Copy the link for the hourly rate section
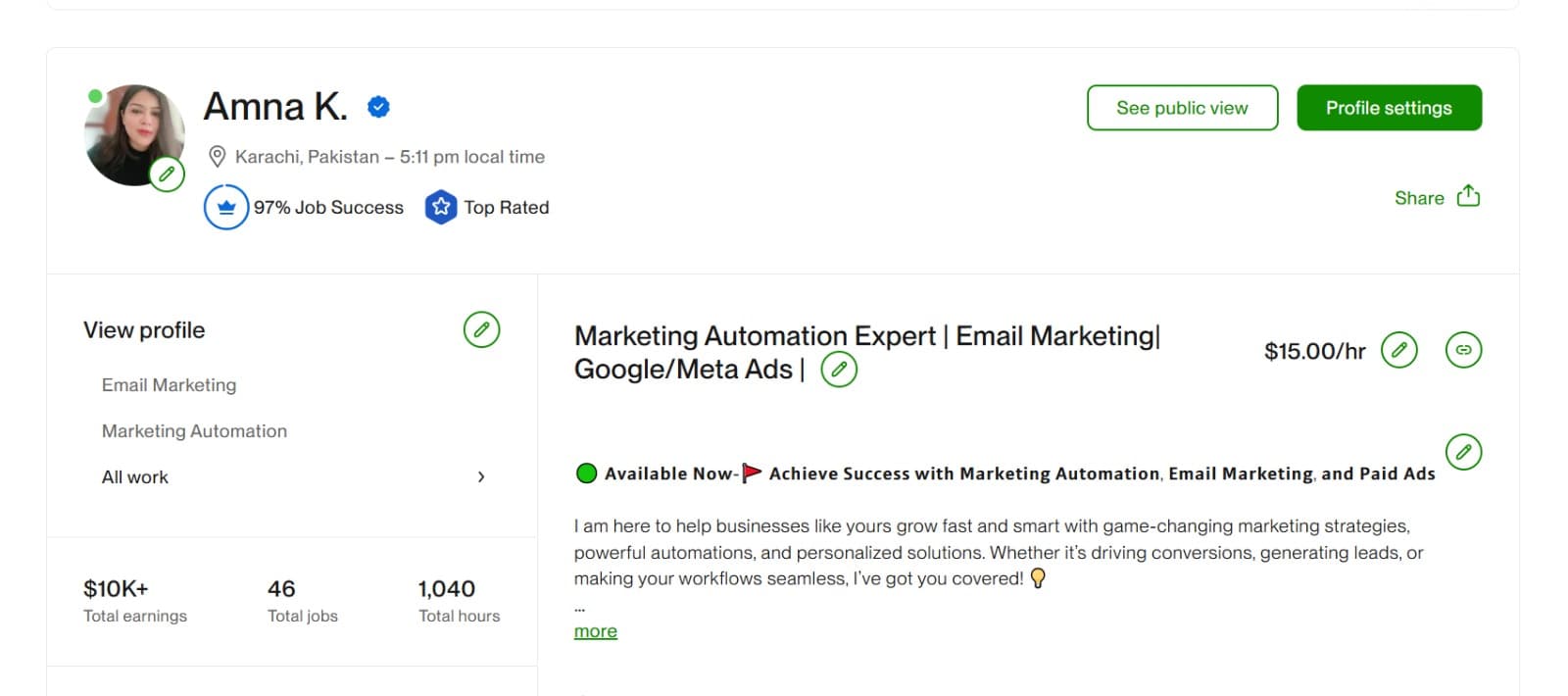 click(1463, 350)
